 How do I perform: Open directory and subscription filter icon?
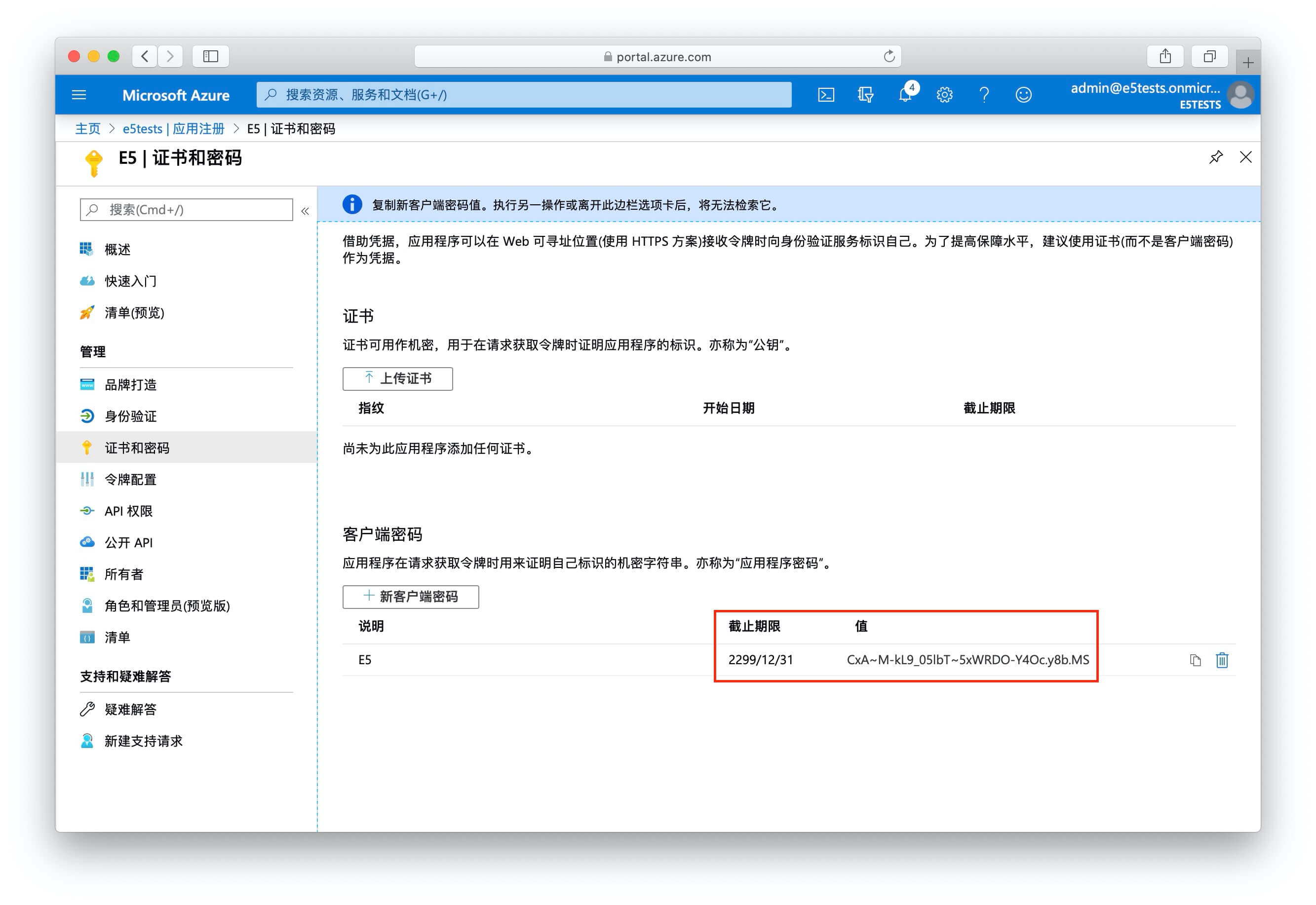click(x=865, y=95)
